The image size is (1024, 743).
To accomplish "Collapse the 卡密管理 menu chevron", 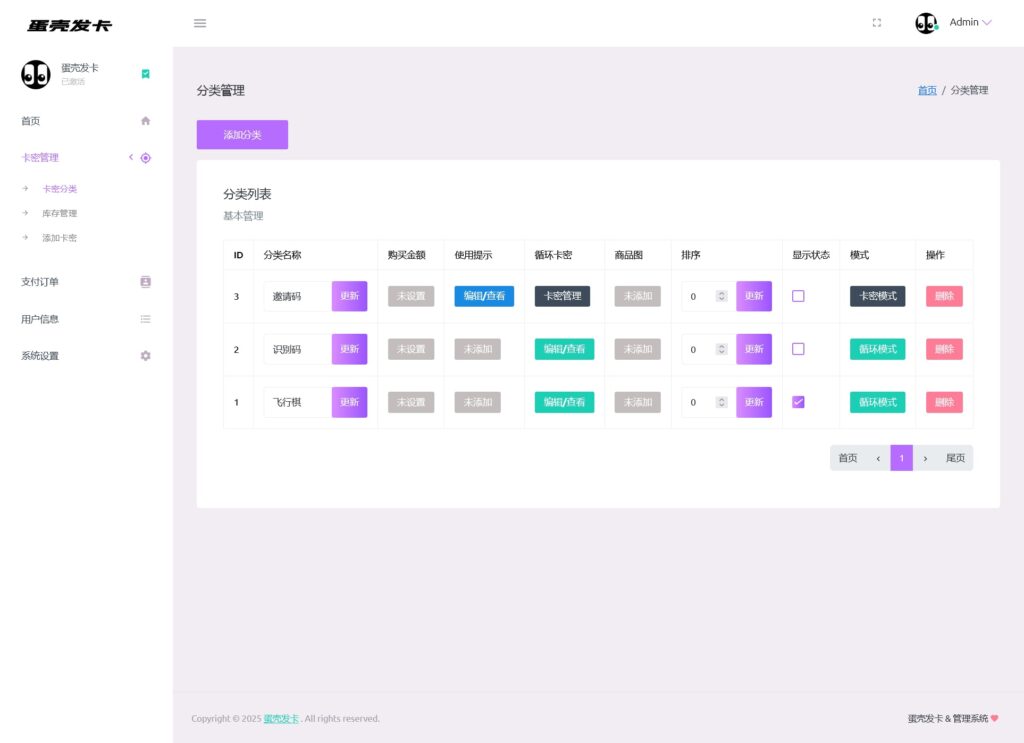I will click(x=130, y=157).
